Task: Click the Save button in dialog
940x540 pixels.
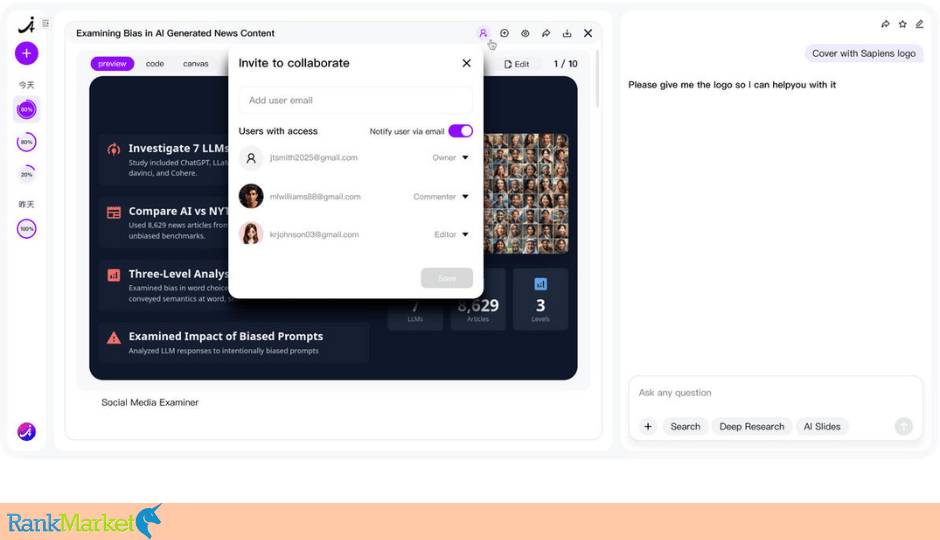Action: (x=447, y=278)
